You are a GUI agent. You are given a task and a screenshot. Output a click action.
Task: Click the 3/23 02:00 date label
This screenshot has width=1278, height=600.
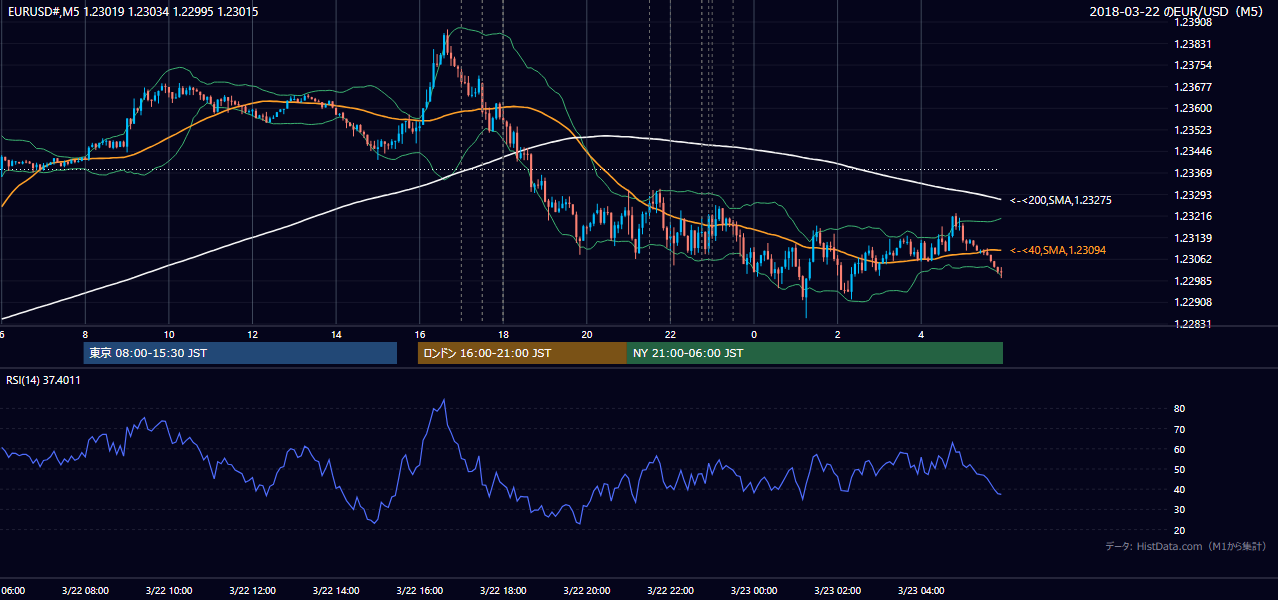(837, 590)
